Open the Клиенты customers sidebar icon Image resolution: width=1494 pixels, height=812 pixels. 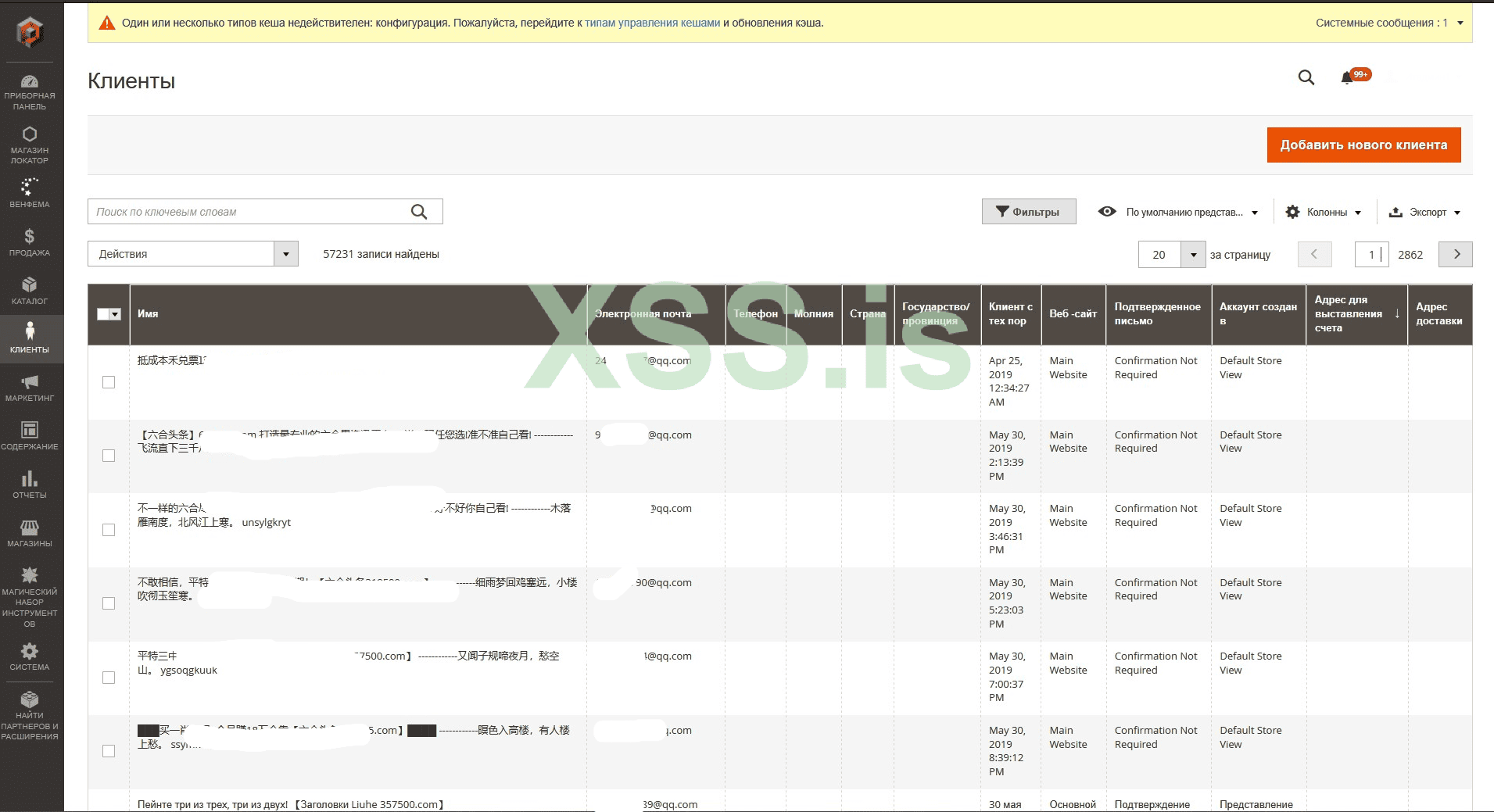tap(30, 332)
